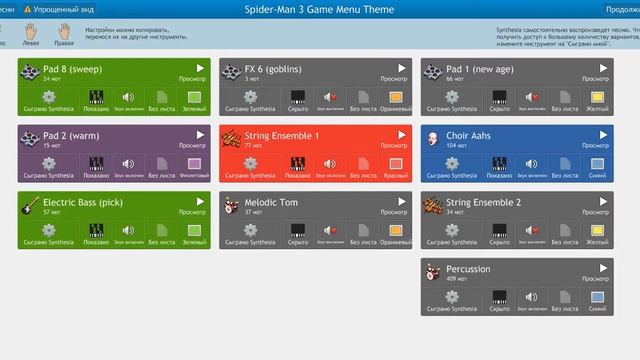Open the Pad 8 (sweep) instrument icon

click(30, 72)
